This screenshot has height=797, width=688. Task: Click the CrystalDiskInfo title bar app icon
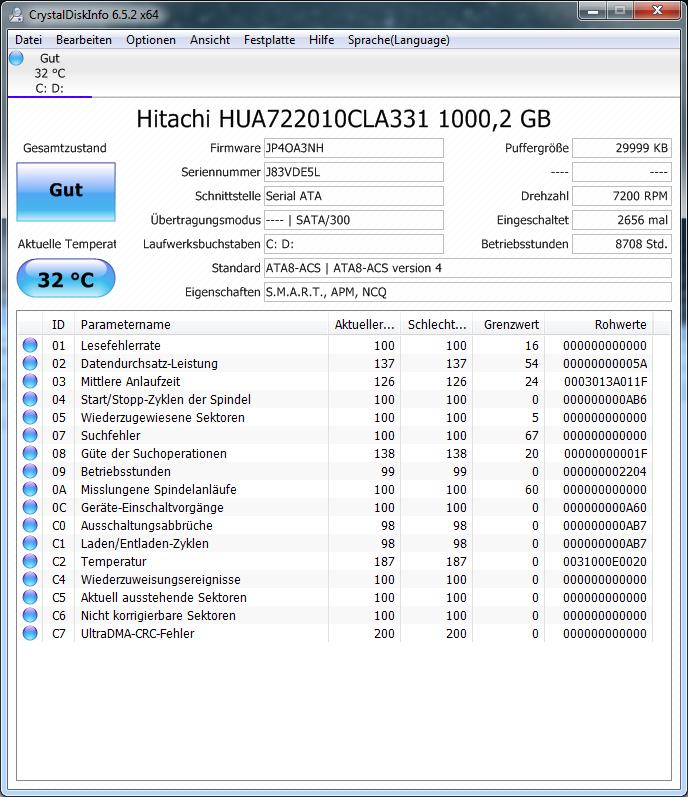click(17, 15)
